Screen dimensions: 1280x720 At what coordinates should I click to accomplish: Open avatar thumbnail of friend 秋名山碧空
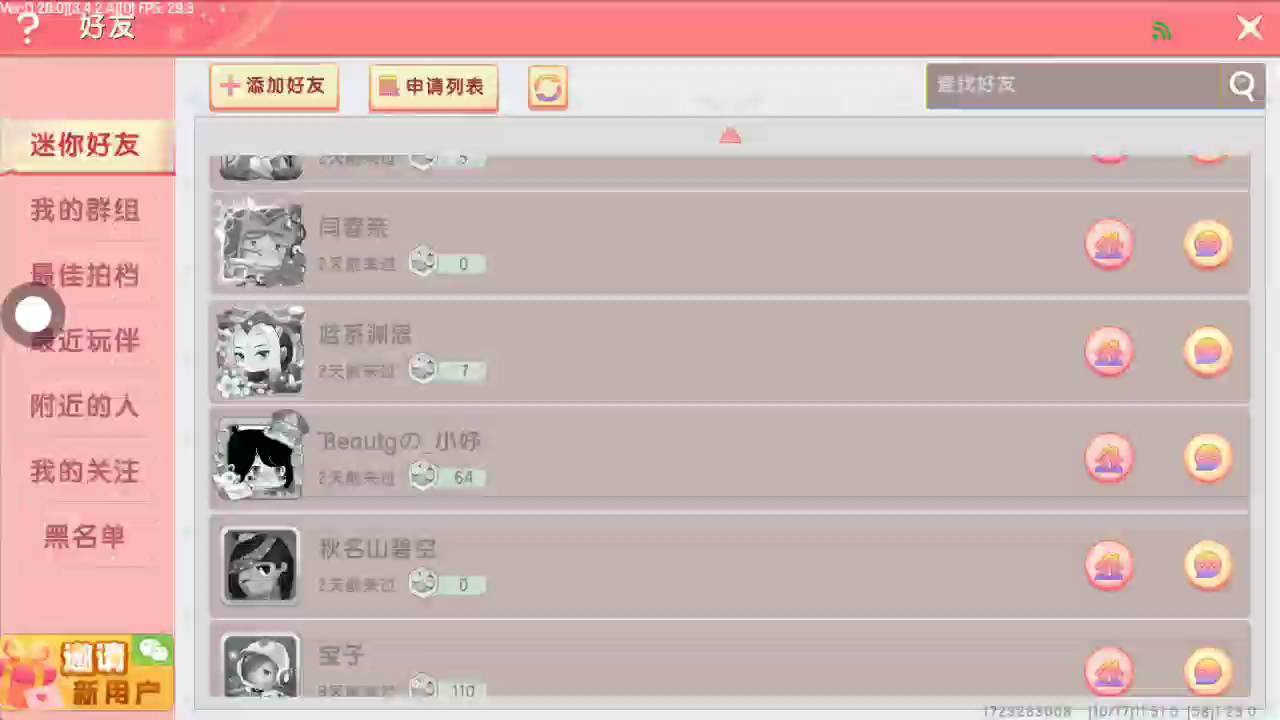(x=260, y=566)
